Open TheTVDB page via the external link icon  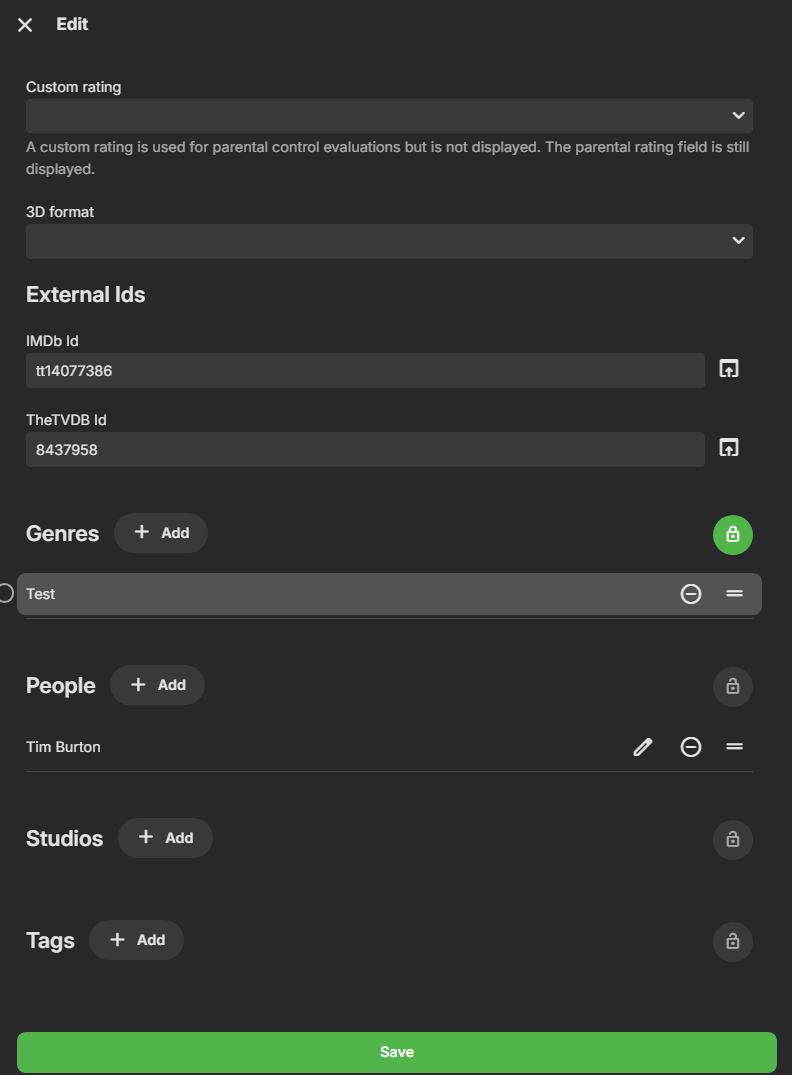[728, 447]
